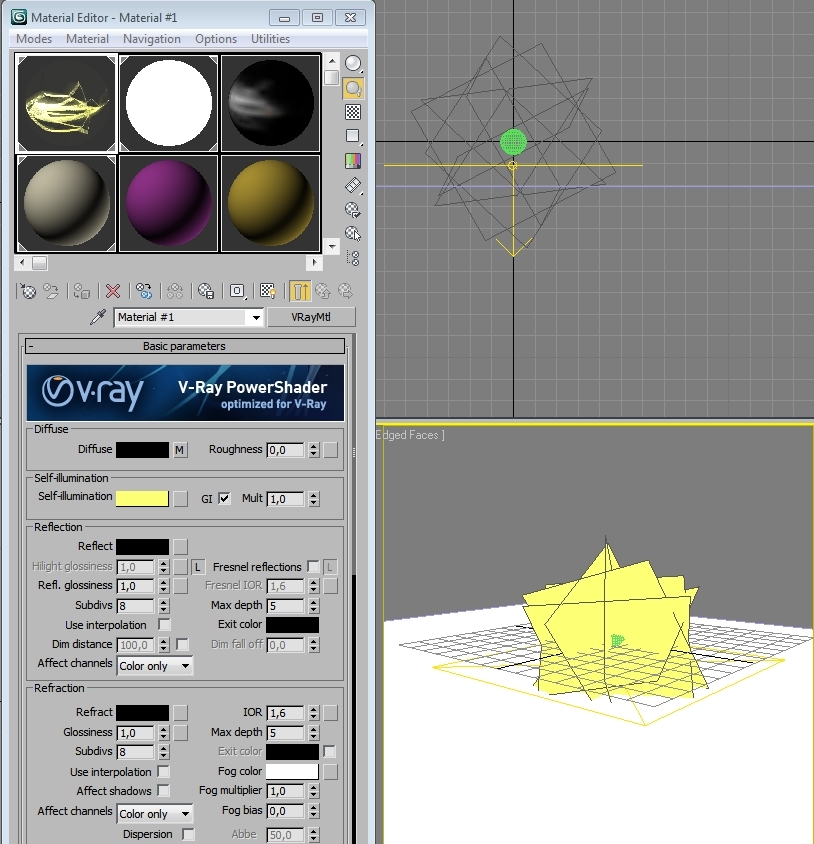Select the Pick Material from Object eyedropper
Image resolution: width=814 pixels, height=844 pixels.
coord(97,316)
